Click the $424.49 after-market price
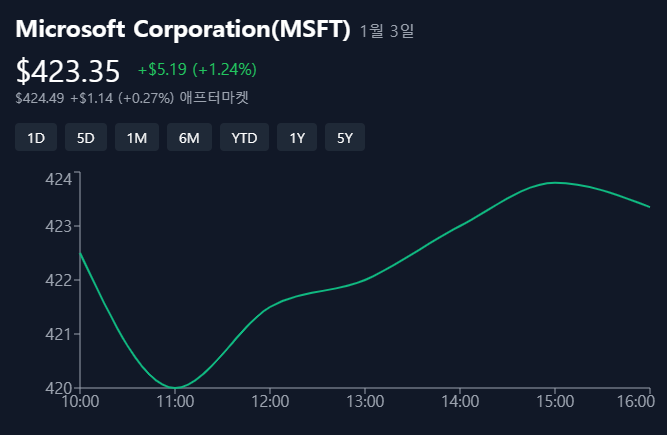 (40, 98)
